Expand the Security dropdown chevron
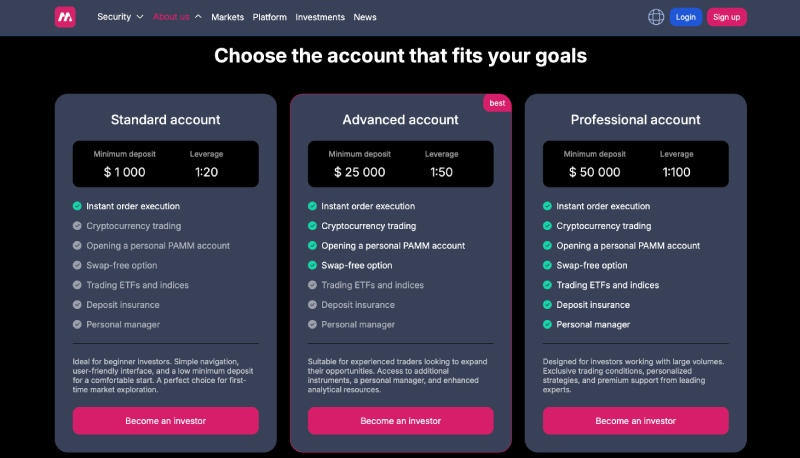The width and height of the screenshot is (800, 458). (x=140, y=17)
